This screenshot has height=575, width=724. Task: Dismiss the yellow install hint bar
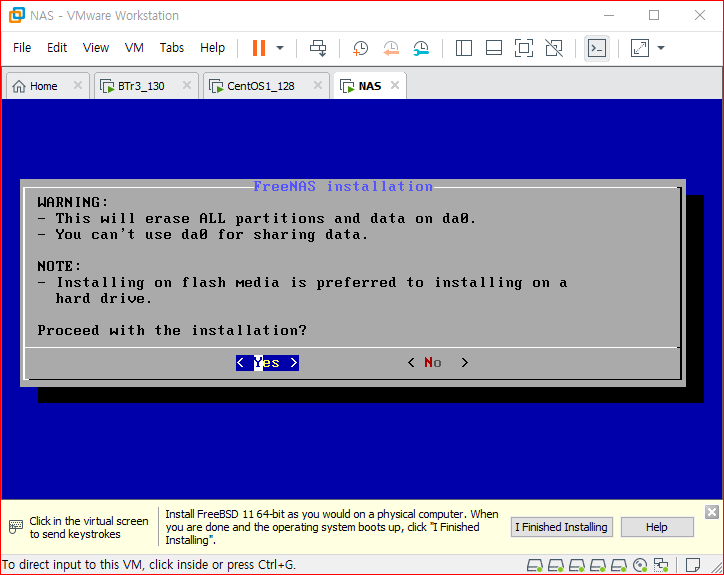pos(712,512)
